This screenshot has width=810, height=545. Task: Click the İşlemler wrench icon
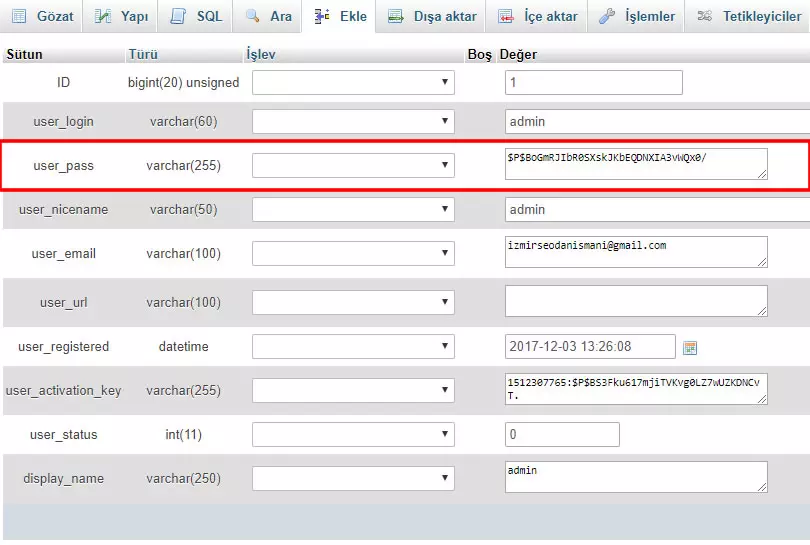pos(607,17)
